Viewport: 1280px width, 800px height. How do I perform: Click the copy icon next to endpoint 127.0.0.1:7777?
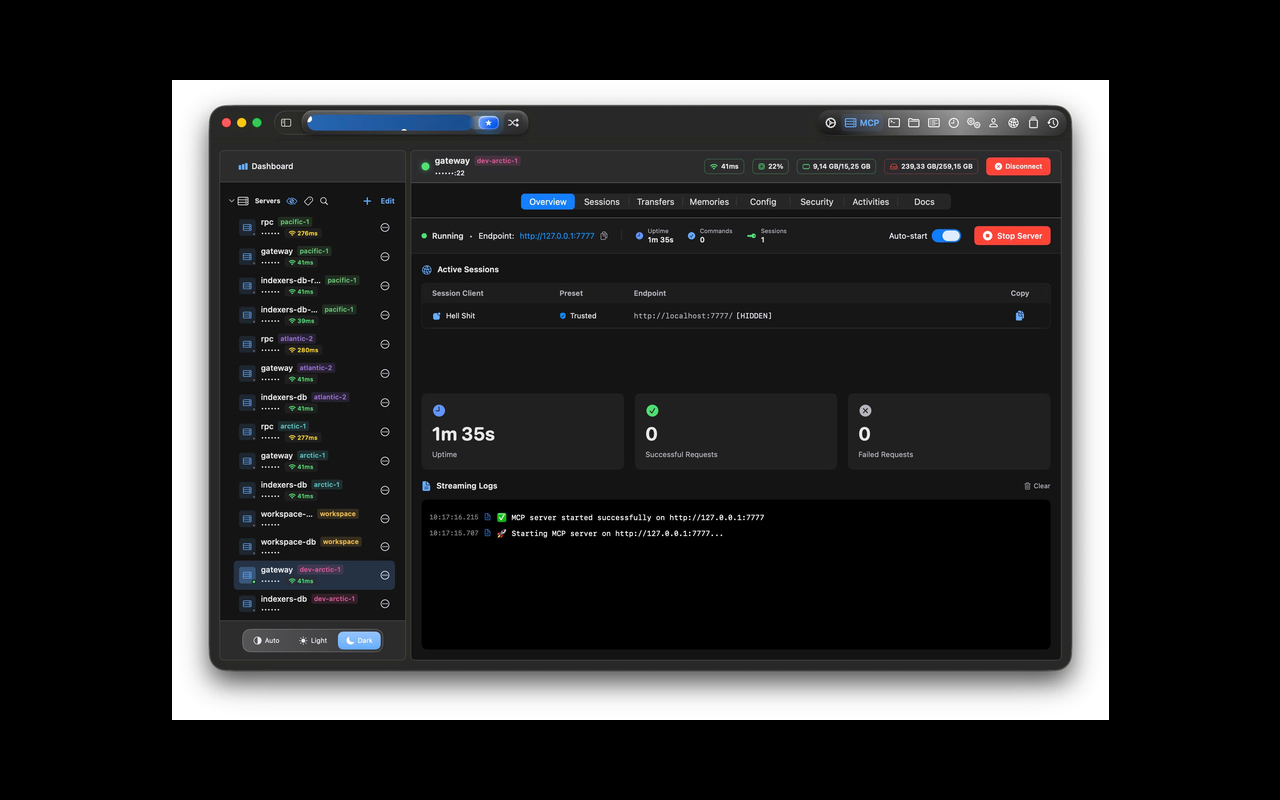tap(603, 236)
